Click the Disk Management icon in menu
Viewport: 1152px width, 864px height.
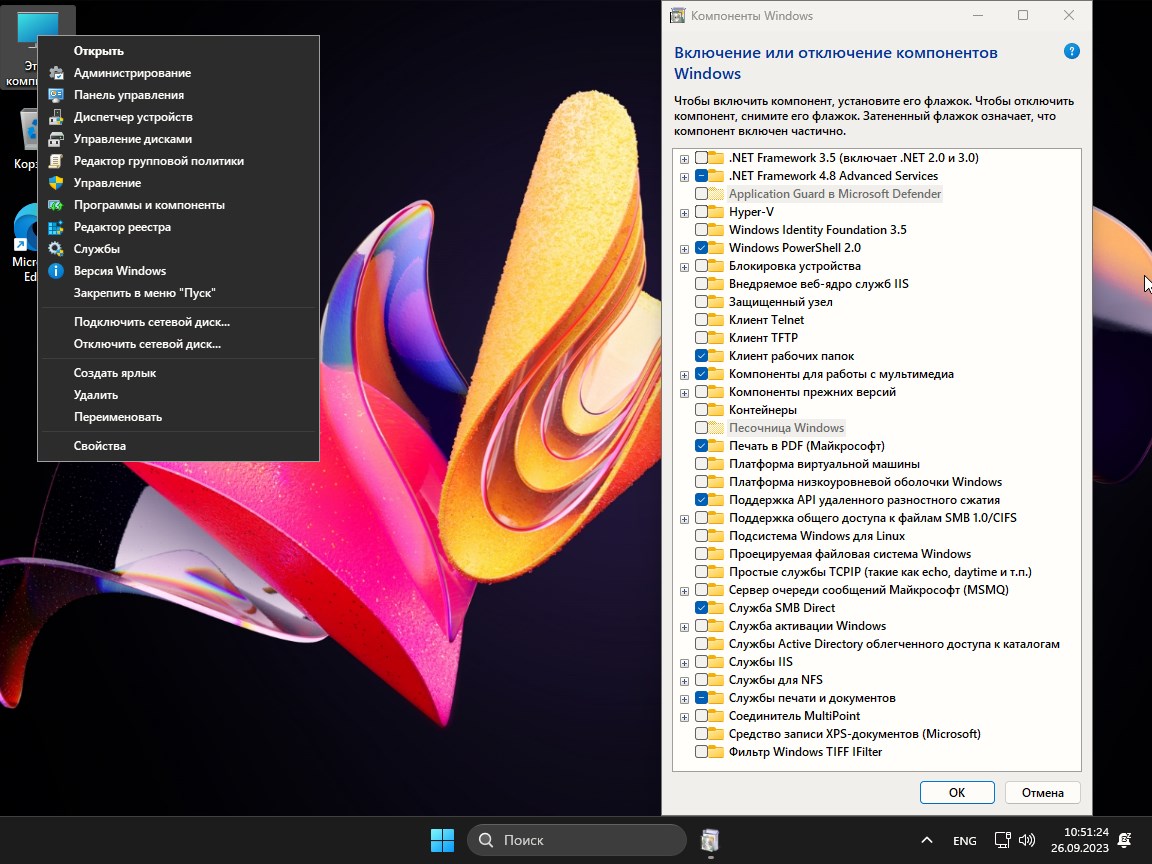56,139
